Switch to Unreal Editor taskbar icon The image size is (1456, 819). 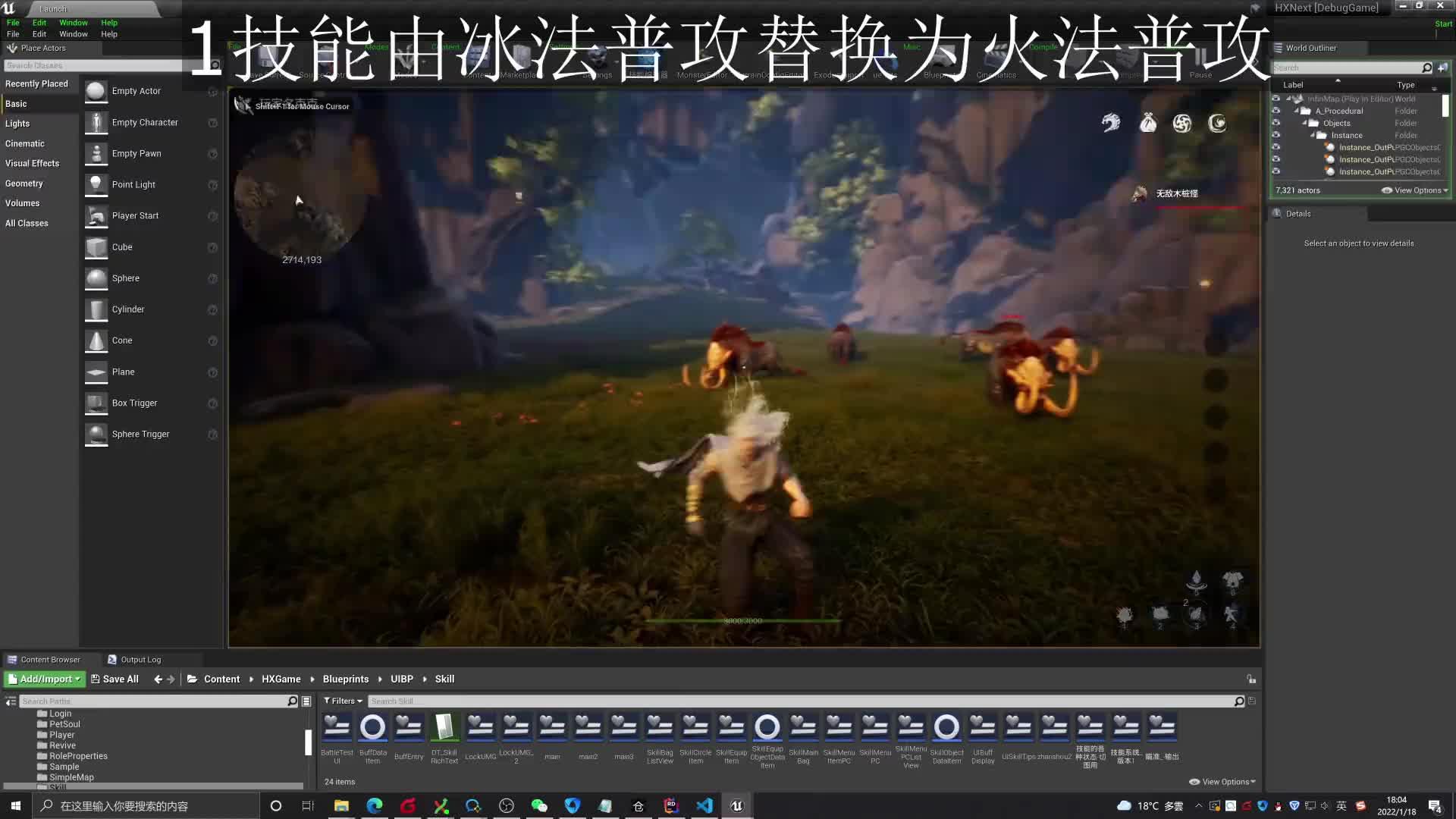click(x=736, y=805)
